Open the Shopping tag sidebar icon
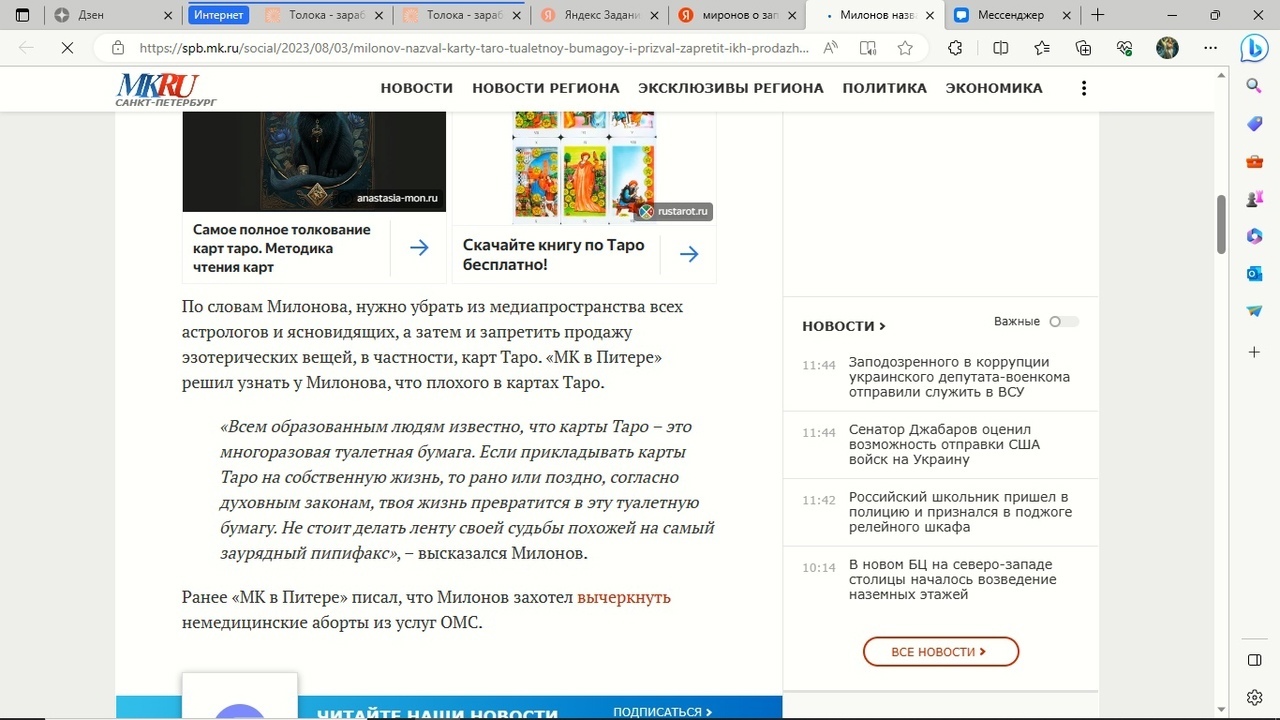 [1254, 124]
